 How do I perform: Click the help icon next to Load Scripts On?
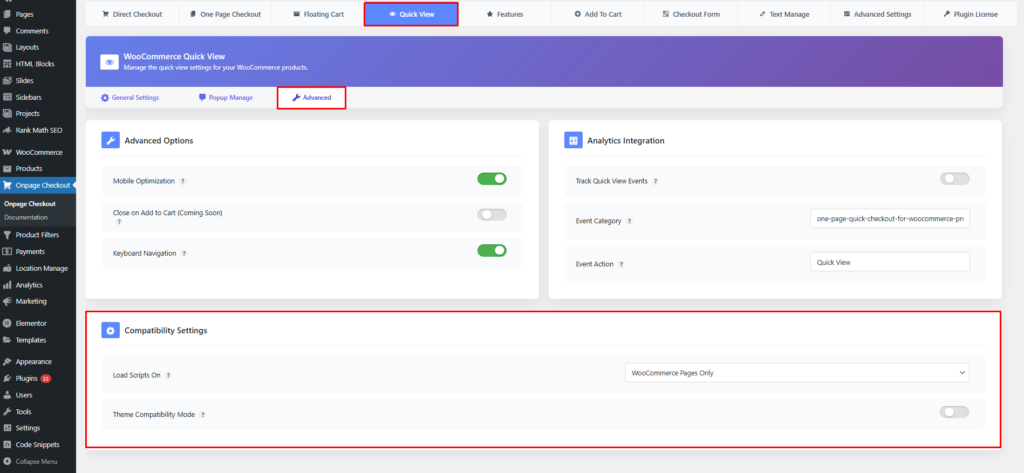(168, 375)
